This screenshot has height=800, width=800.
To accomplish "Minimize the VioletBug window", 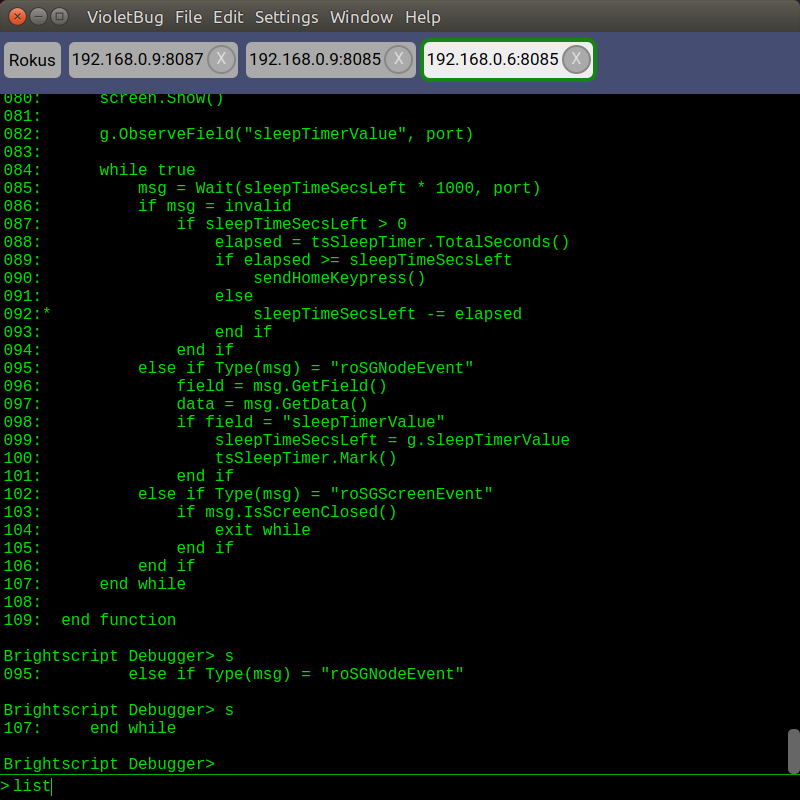I will coord(38,17).
